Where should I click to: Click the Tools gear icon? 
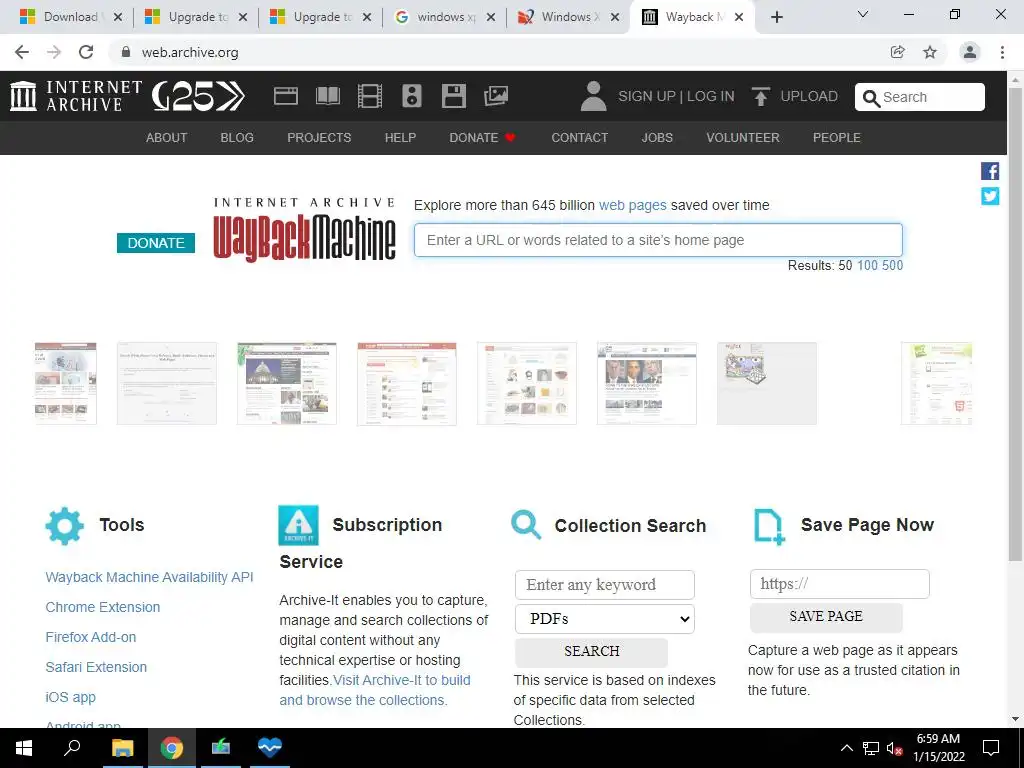coord(65,526)
